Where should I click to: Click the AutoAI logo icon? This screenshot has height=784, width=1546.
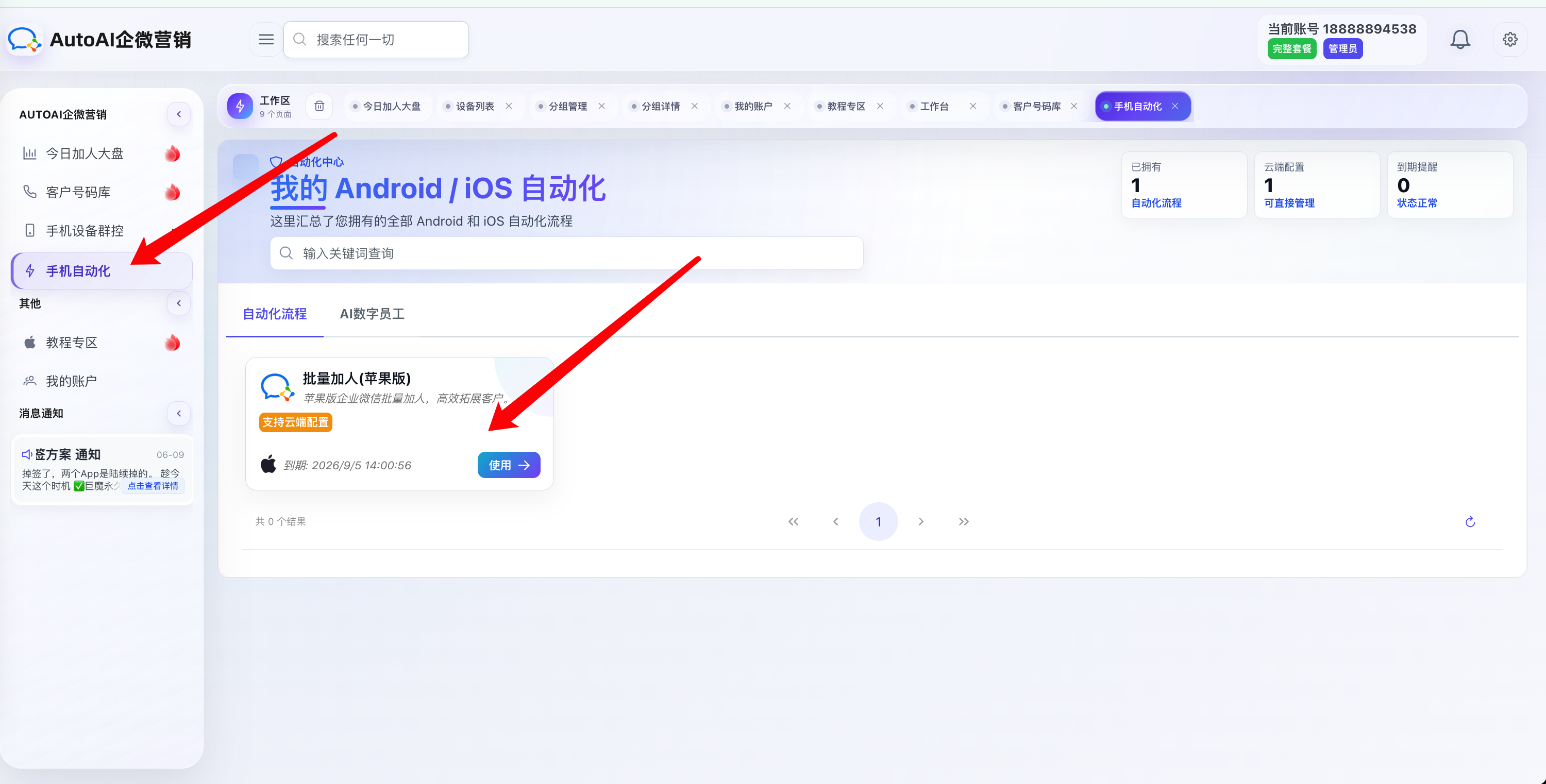point(24,40)
